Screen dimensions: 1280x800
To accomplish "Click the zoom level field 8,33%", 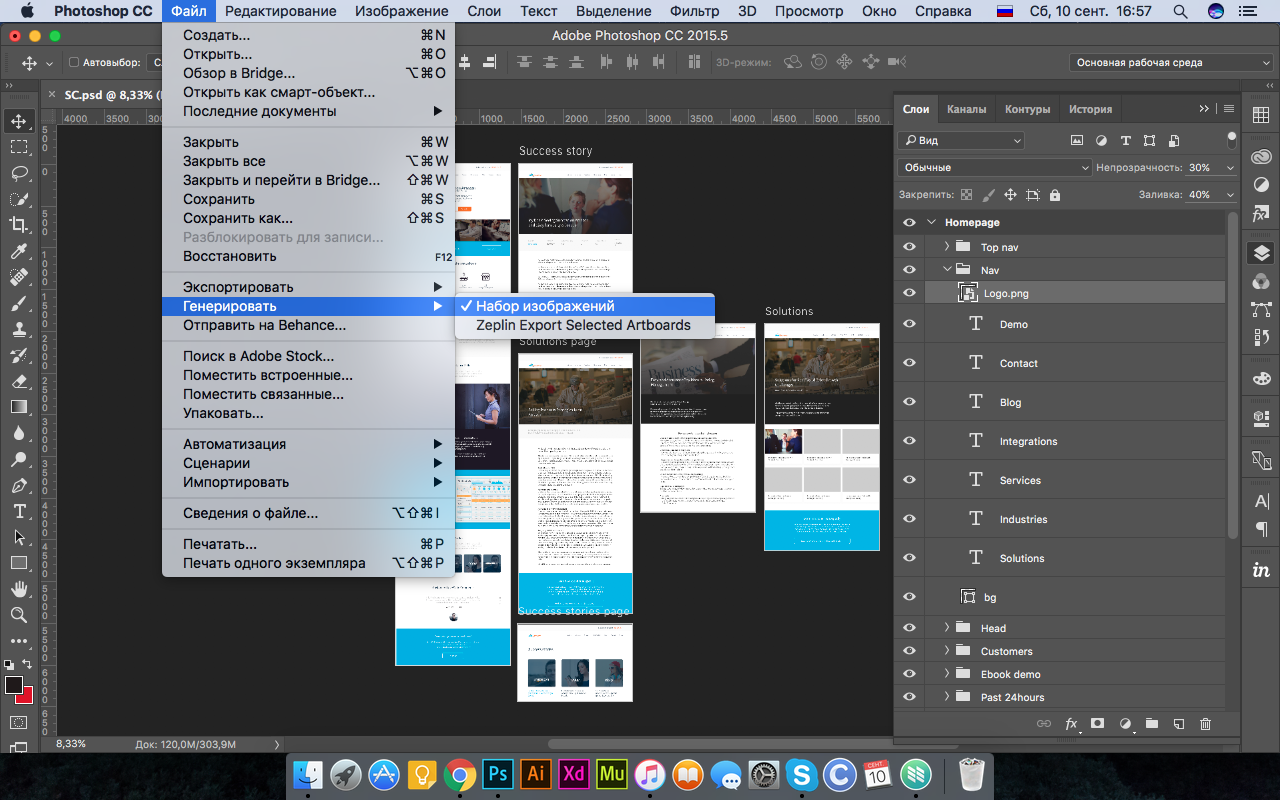I will click(x=71, y=744).
